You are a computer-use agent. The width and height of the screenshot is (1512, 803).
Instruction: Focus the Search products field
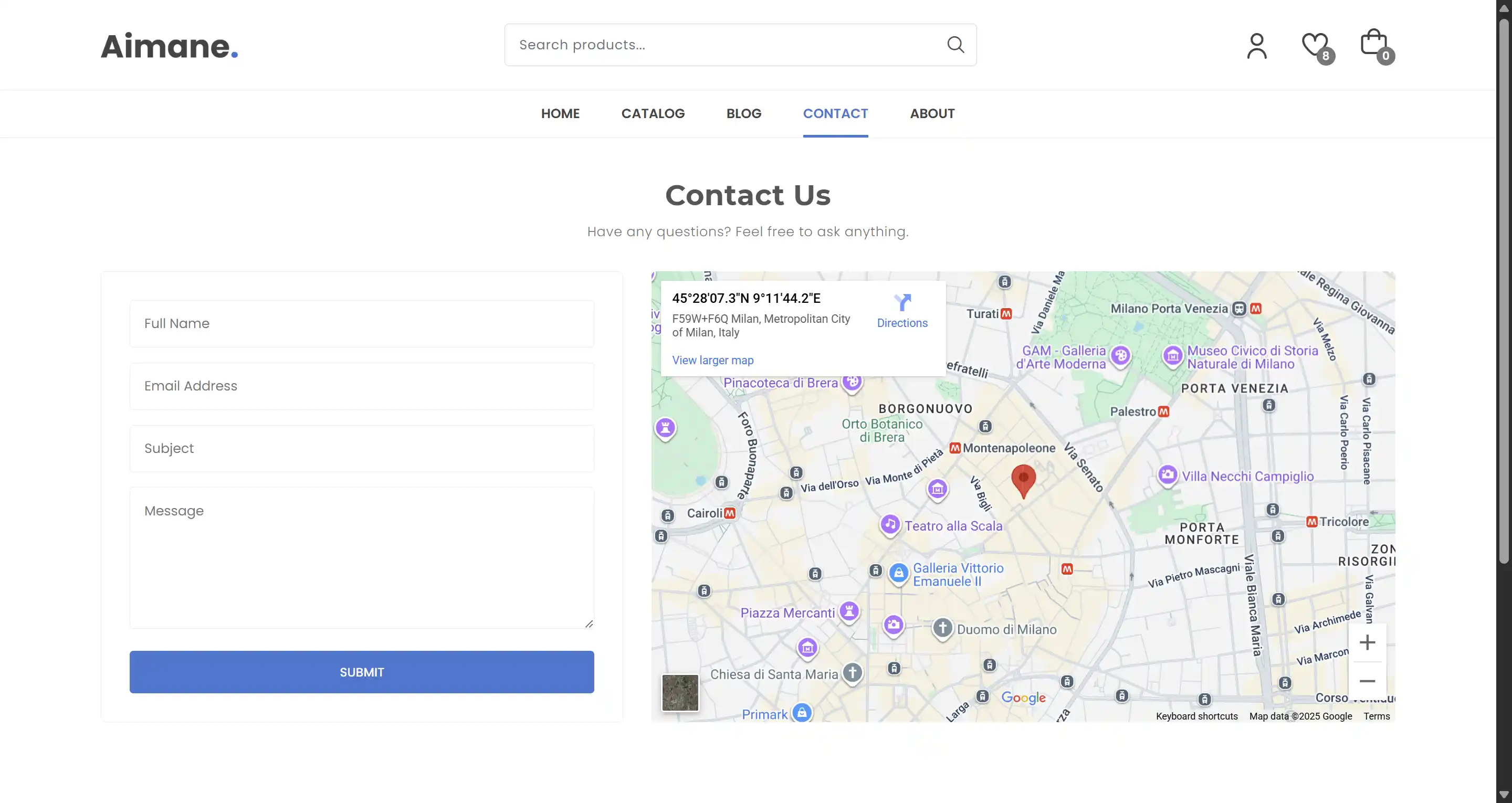coord(722,45)
